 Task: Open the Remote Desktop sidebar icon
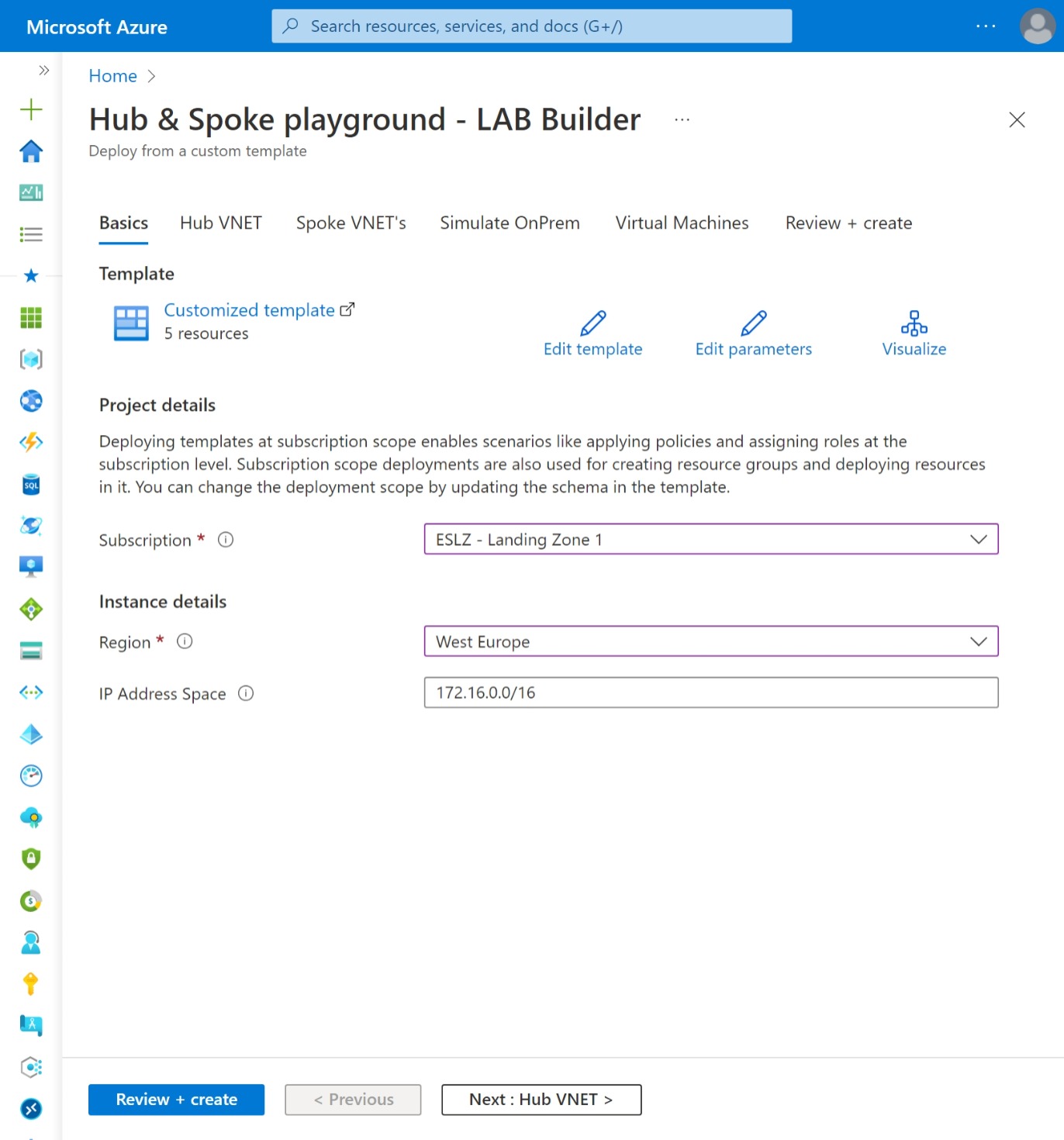[31, 1109]
